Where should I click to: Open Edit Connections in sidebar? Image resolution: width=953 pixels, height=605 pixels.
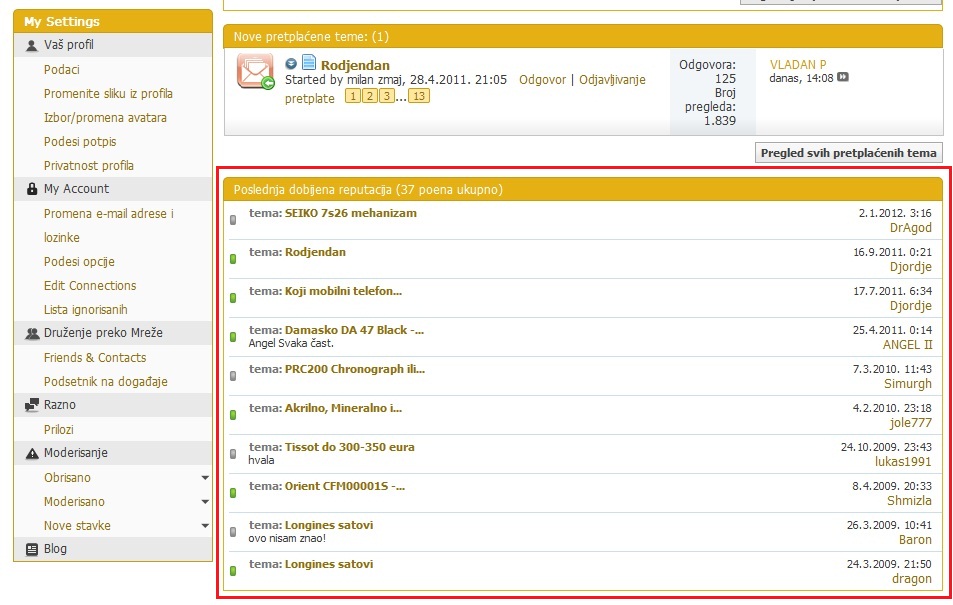(x=90, y=286)
